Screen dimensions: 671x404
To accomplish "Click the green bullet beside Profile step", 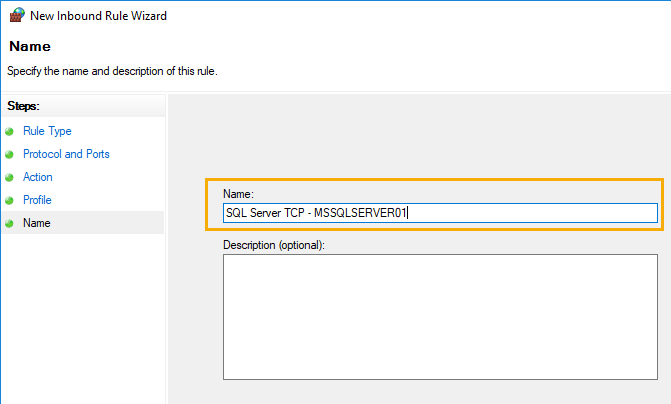I will [x=10, y=200].
